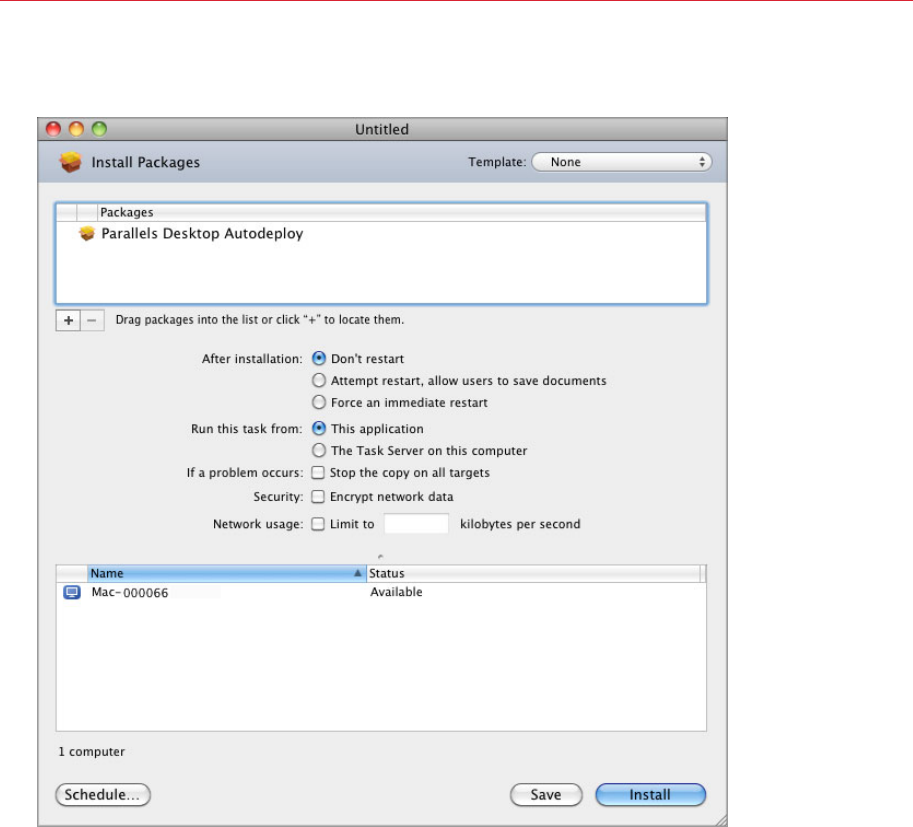Click the computer icon next to Mac-000066
Image resolution: width=913 pixels, height=827 pixels.
click(x=72, y=592)
